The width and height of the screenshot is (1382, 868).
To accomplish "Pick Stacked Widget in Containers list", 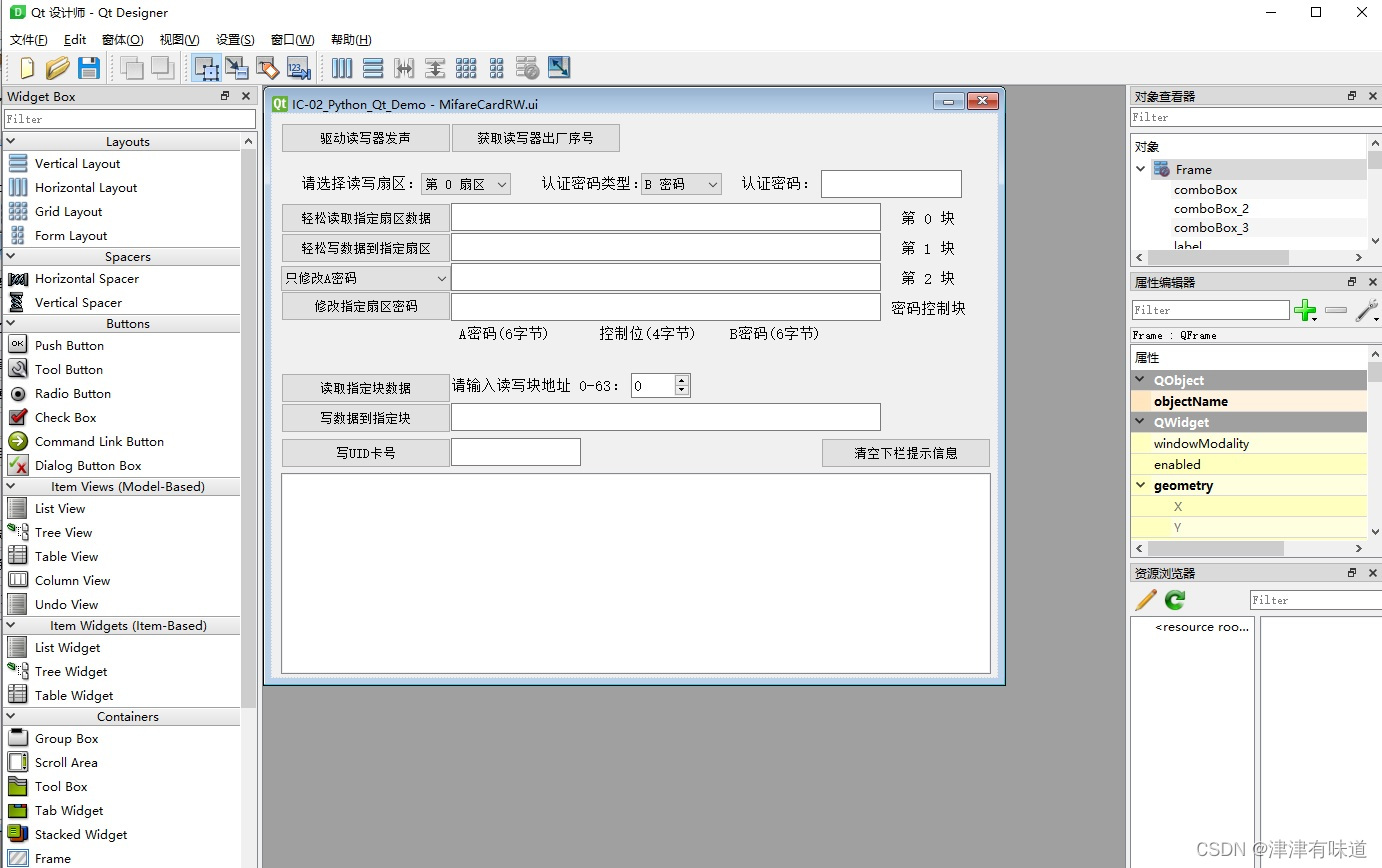I will point(81,834).
